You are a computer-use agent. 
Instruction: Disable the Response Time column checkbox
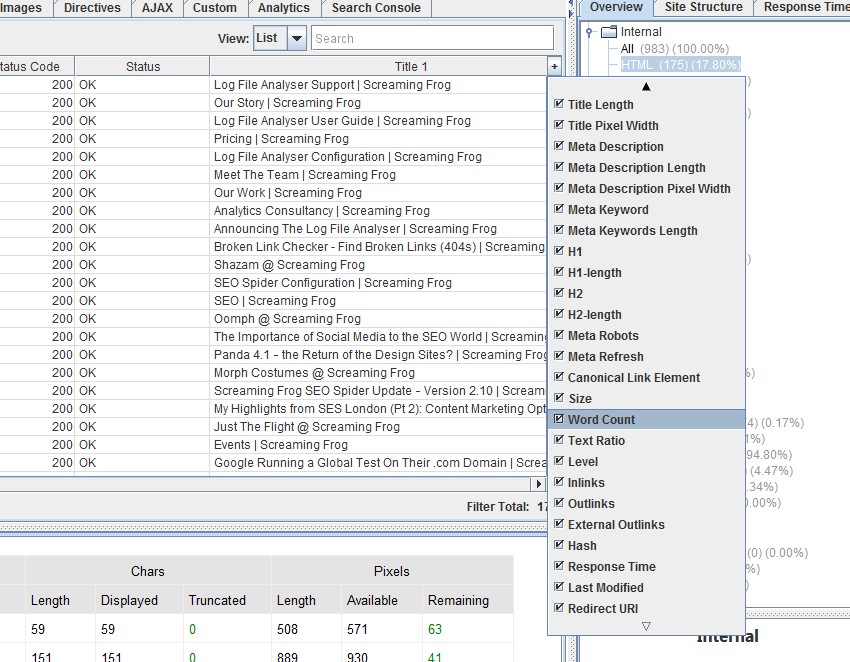point(559,567)
